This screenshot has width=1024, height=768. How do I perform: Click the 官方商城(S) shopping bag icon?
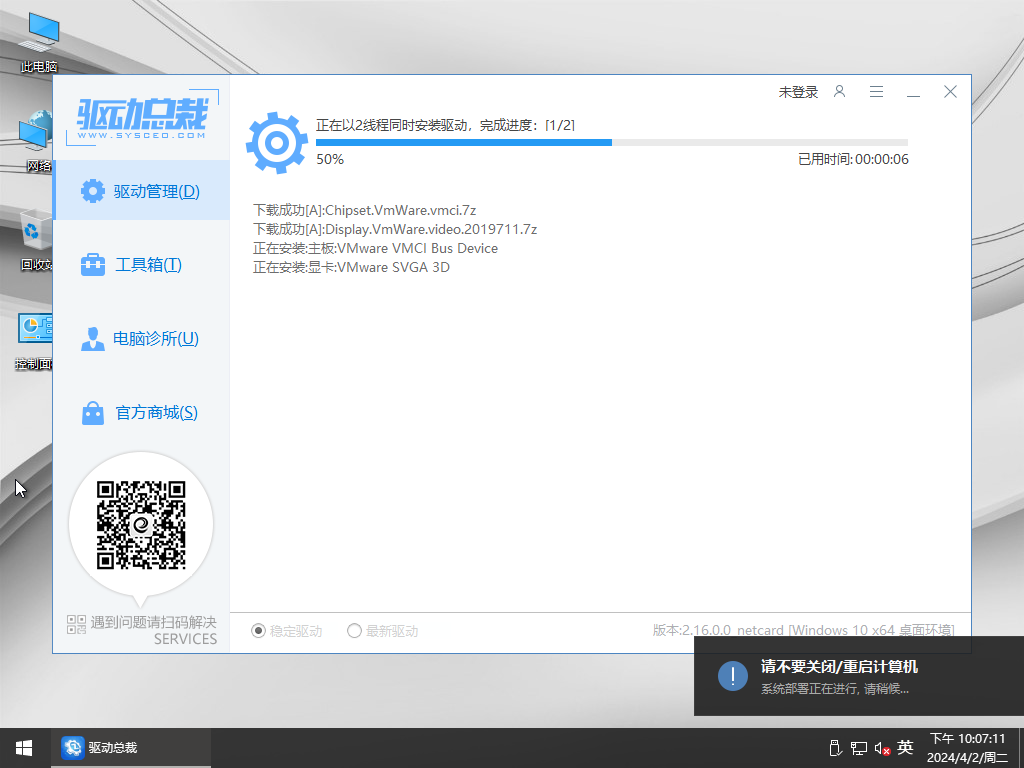[x=93, y=413]
